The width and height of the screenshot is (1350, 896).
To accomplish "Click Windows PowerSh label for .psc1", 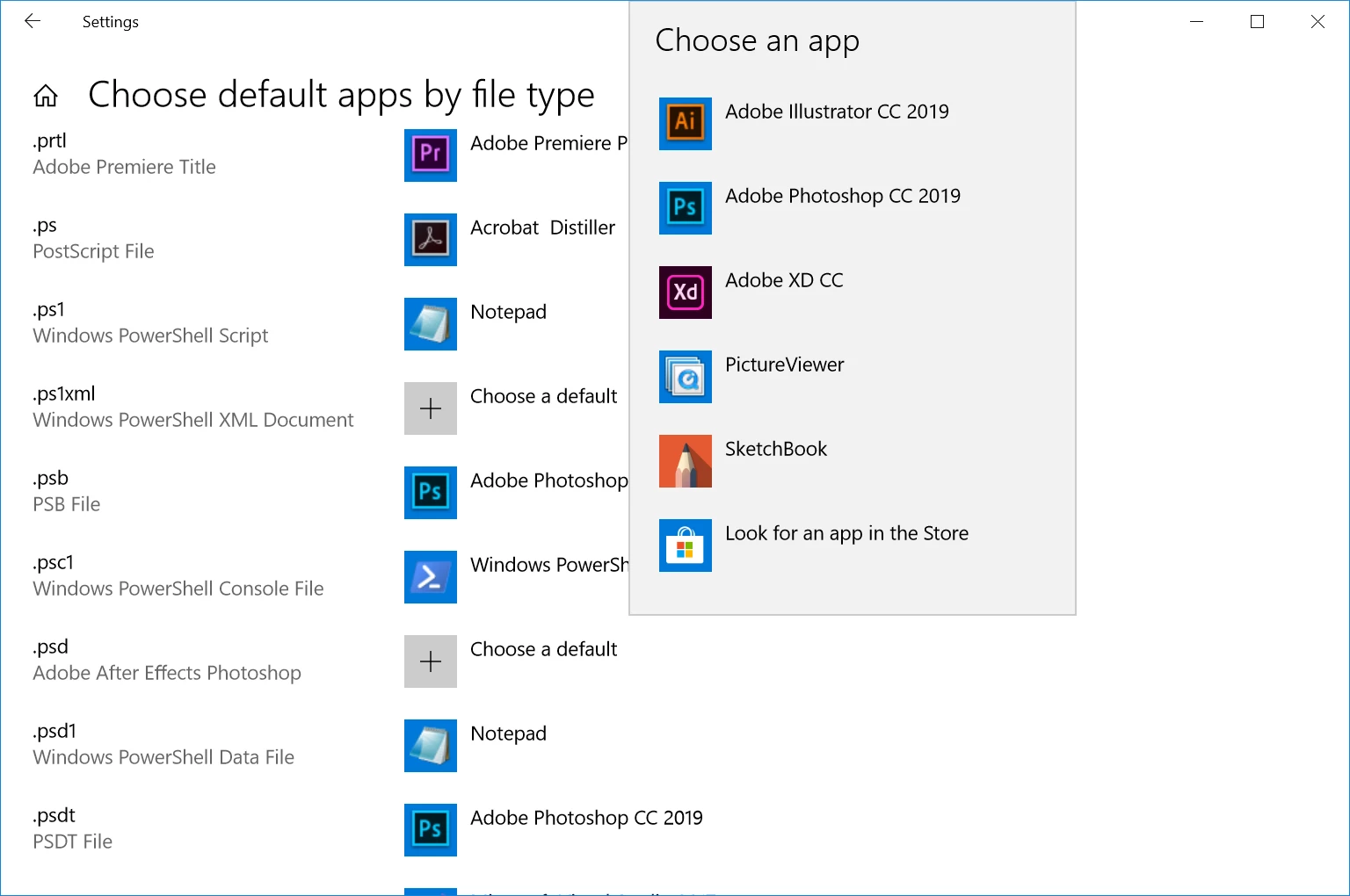I will 549,565.
